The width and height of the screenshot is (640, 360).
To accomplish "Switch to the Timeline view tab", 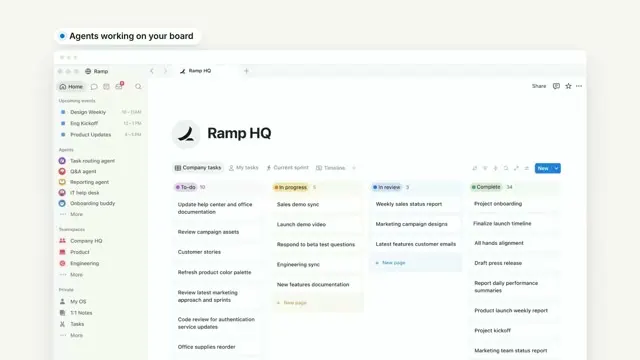I will coord(331,168).
